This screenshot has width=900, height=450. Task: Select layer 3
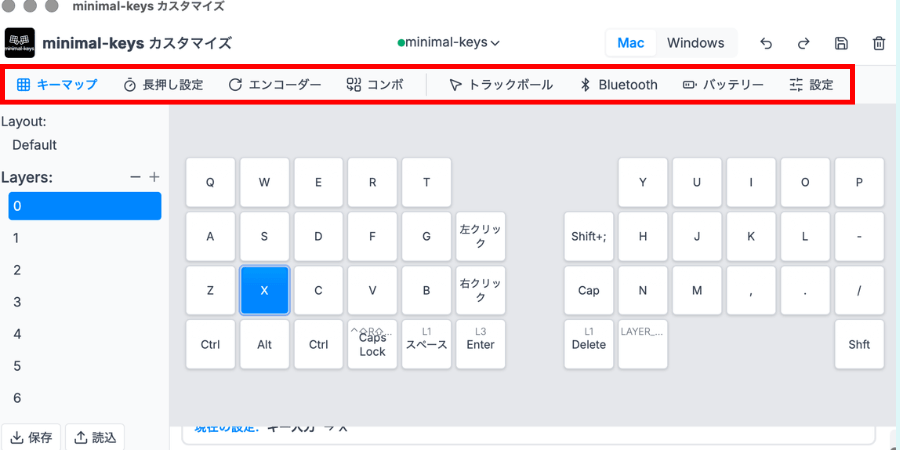click(x=85, y=302)
